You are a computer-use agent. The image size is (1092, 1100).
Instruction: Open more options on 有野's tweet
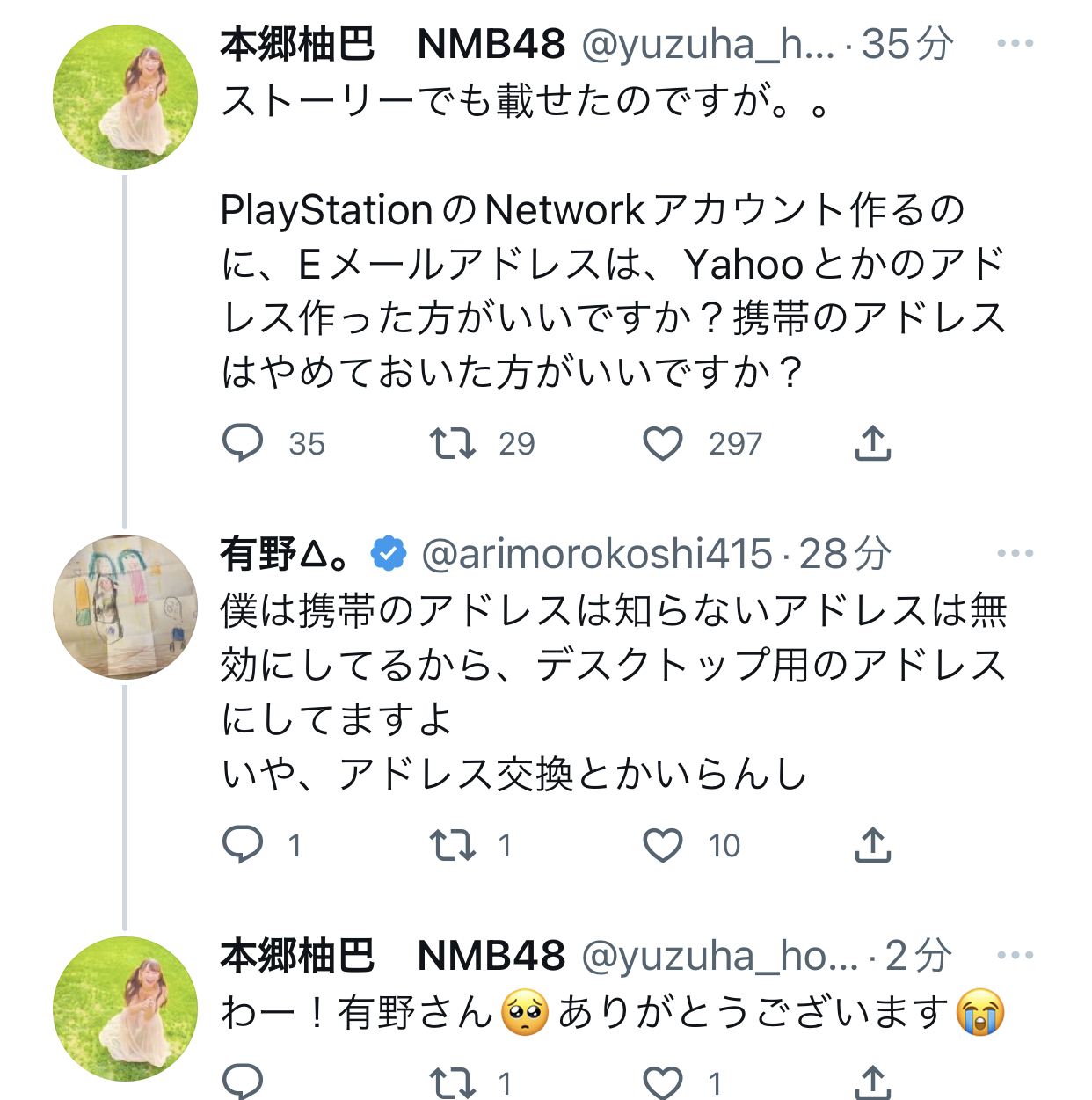(x=1016, y=553)
